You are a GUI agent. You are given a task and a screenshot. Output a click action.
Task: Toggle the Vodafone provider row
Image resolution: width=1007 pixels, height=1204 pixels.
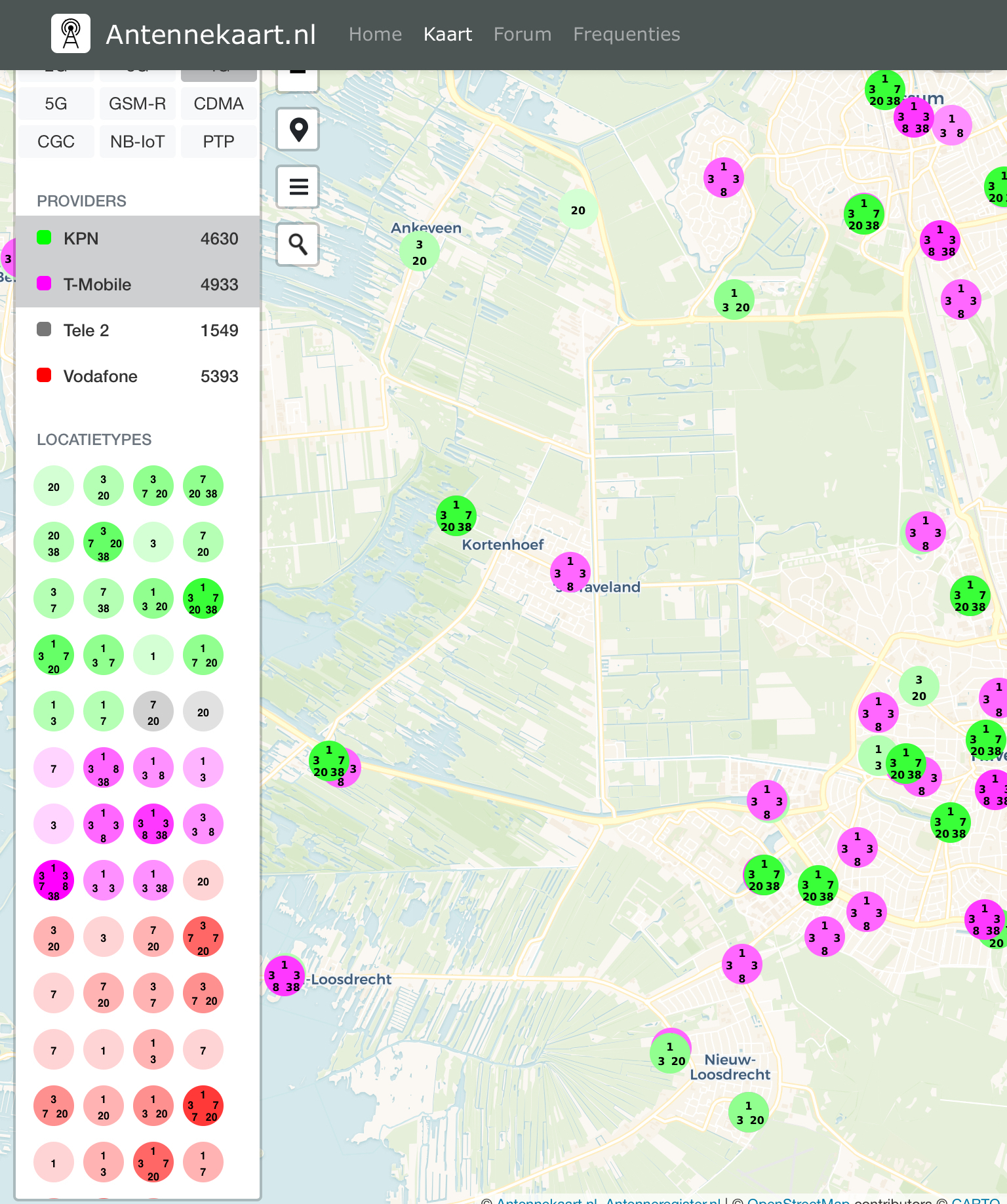(138, 376)
